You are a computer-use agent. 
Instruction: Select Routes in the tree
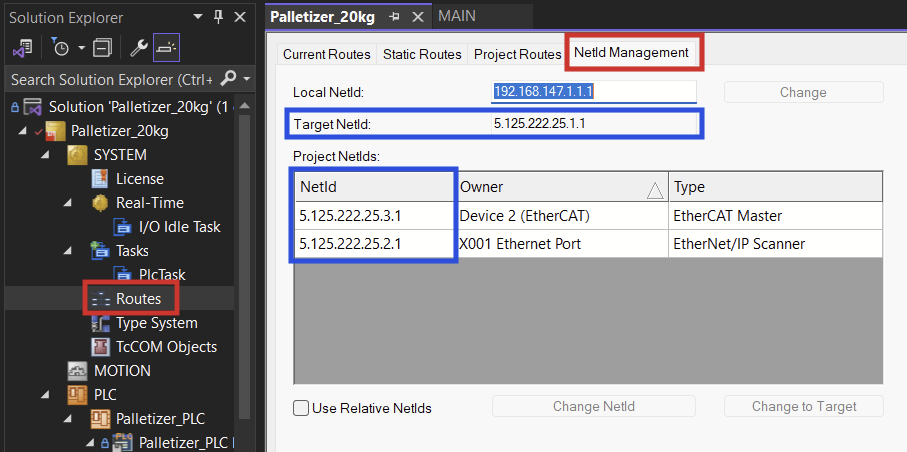(138, 299)
